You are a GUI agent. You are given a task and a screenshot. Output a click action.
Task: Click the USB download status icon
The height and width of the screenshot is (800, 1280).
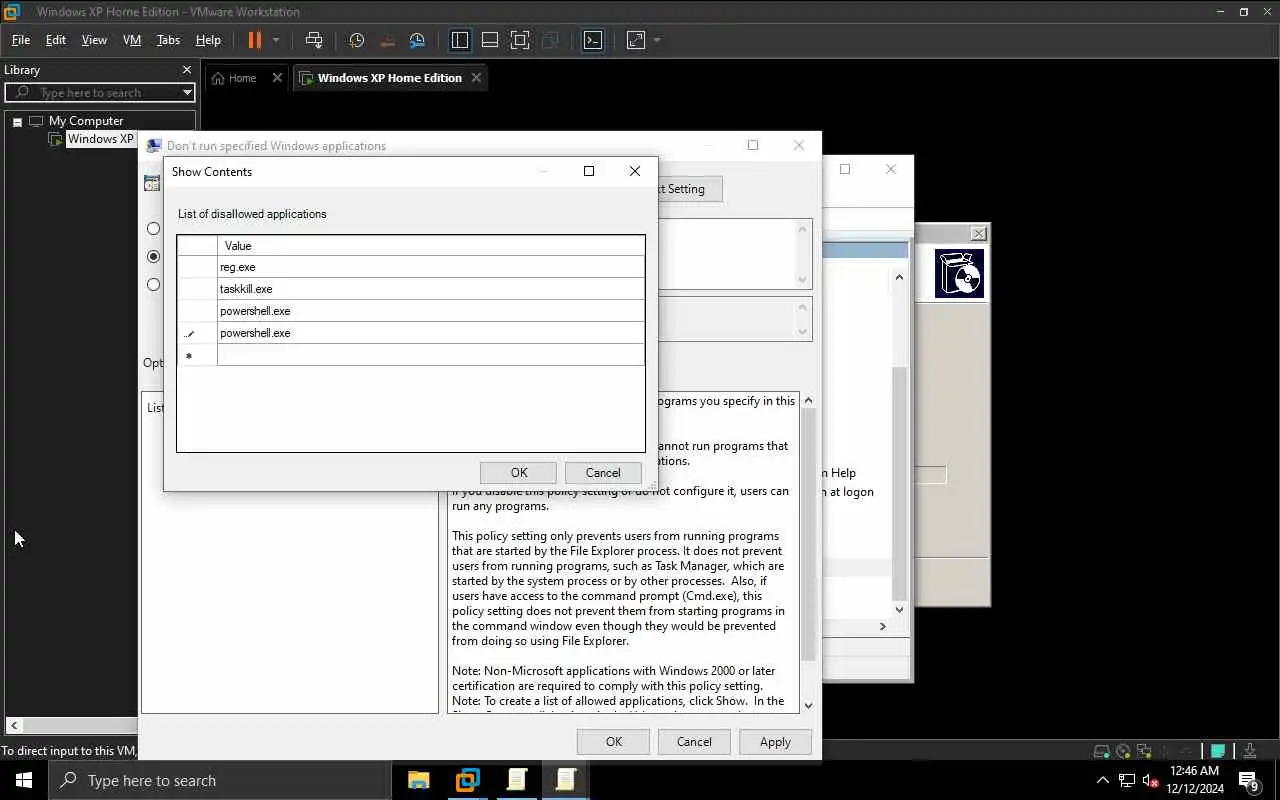click(x=1250, y=751)
